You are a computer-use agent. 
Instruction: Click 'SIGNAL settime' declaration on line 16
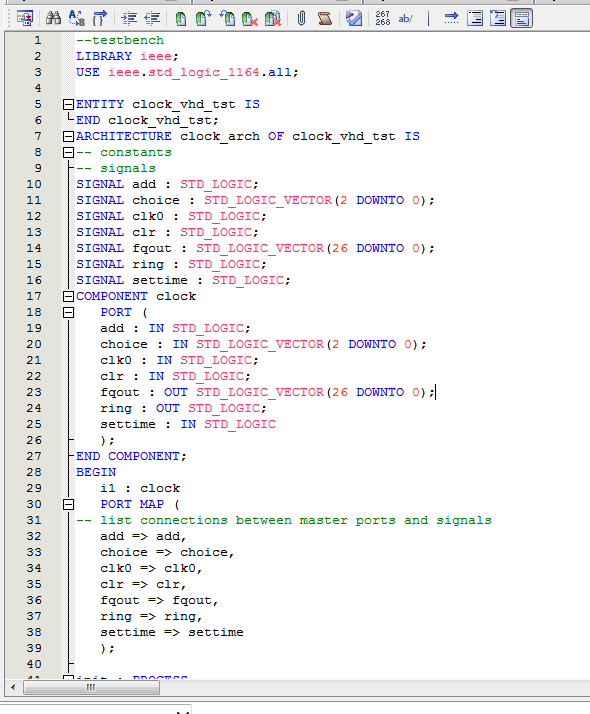pyautogui.click(x=183, y=280)
